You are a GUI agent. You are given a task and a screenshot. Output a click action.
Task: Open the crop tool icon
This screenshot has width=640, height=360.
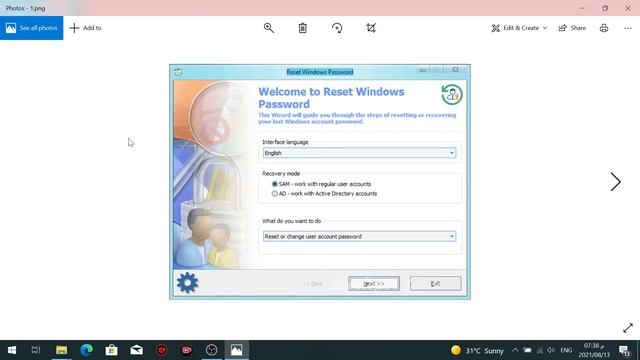tap(371, 28)
